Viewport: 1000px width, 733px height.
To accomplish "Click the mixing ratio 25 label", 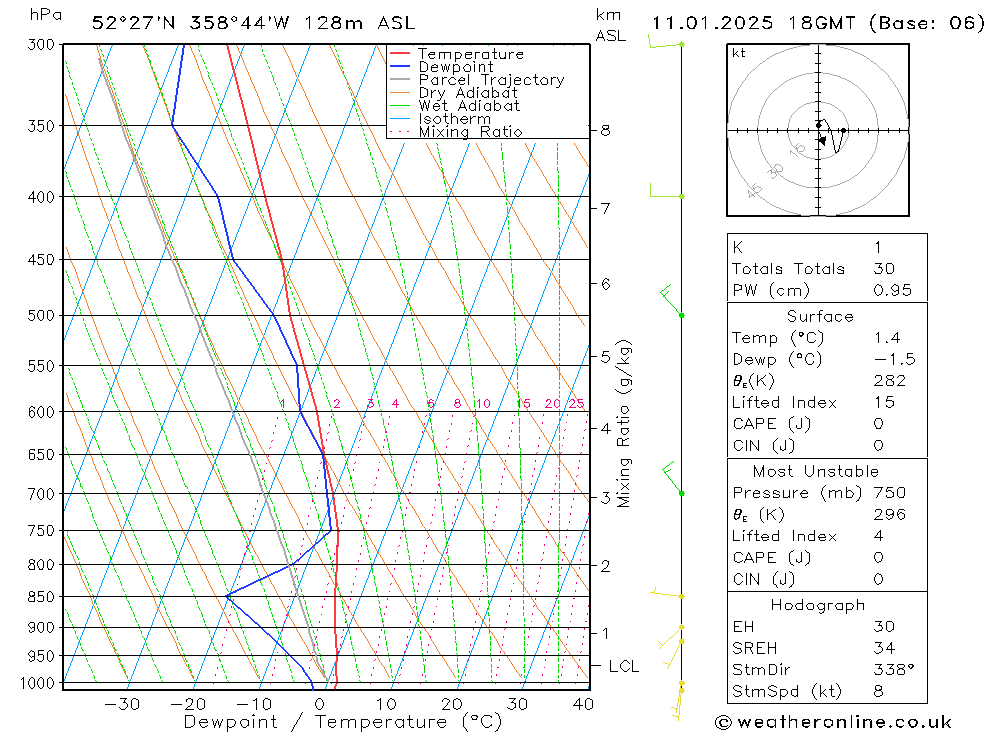I will coord(577,403).
